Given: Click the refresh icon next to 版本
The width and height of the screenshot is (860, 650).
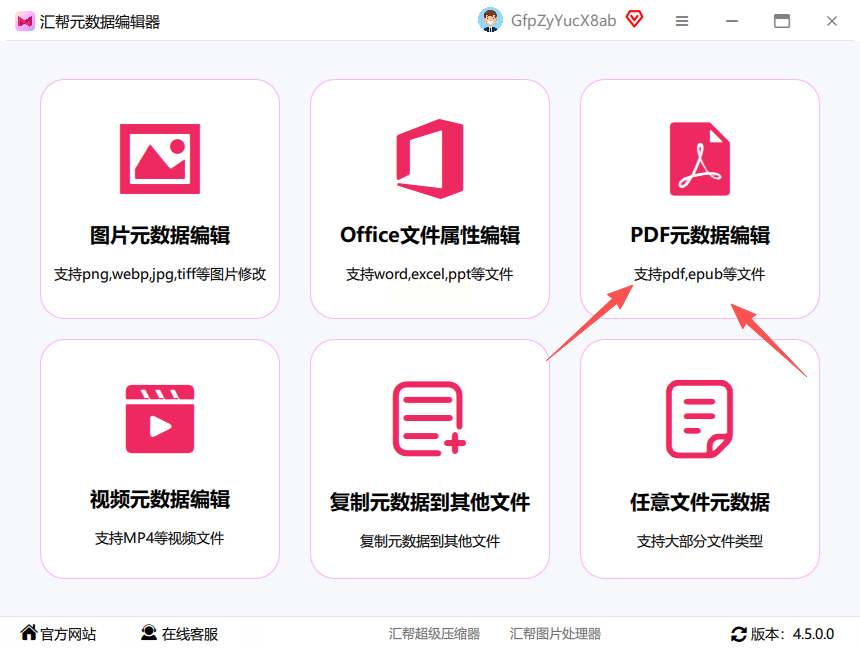Looking at the screenshot, I should coord(739,634).
